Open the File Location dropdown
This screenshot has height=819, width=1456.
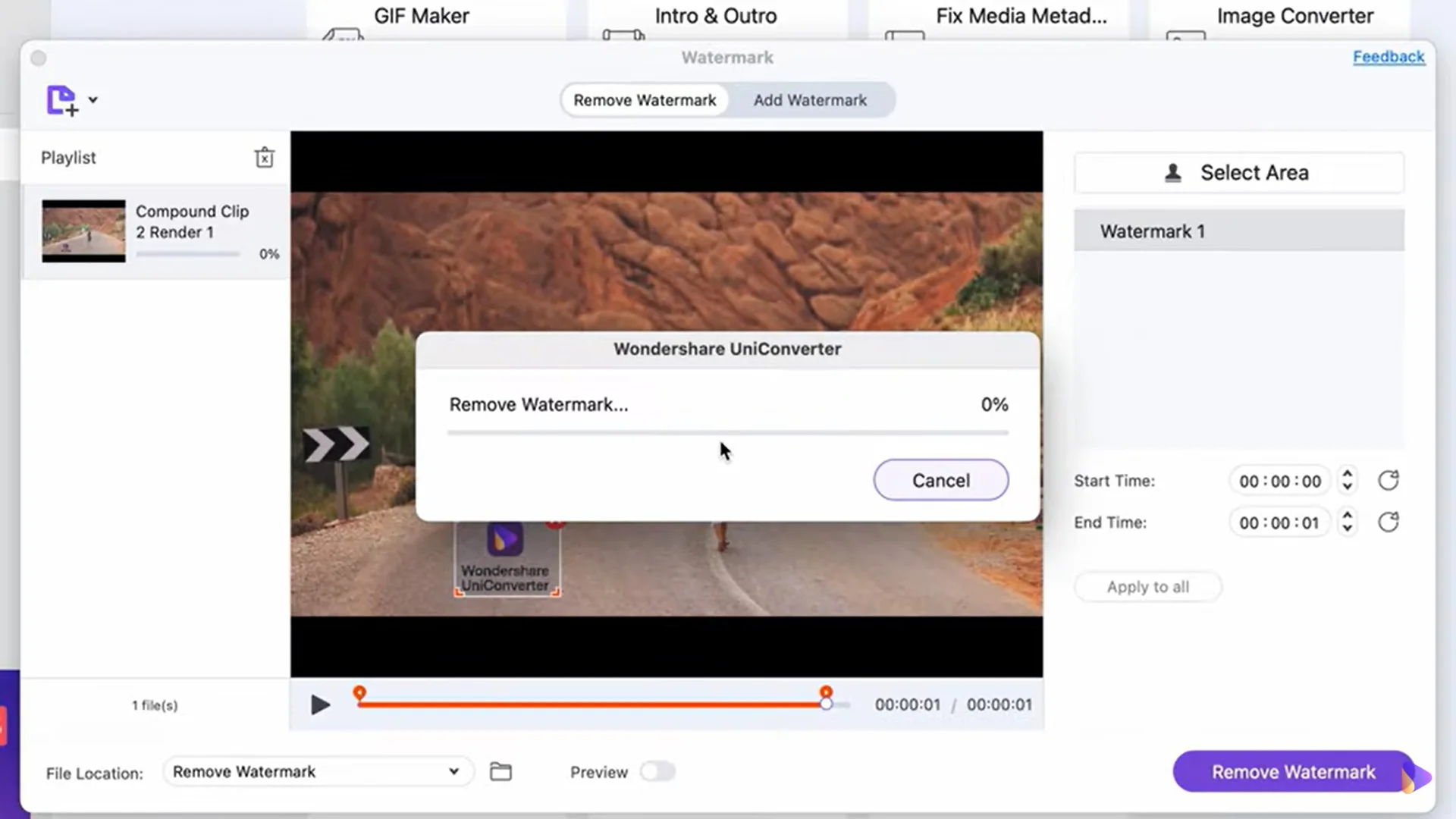point(313,771)
